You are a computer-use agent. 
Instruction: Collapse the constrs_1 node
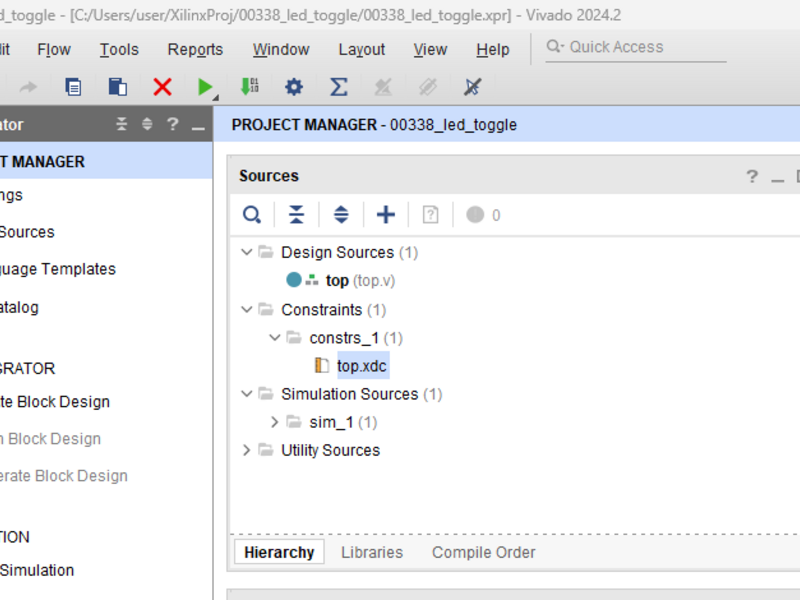(274, 338)
